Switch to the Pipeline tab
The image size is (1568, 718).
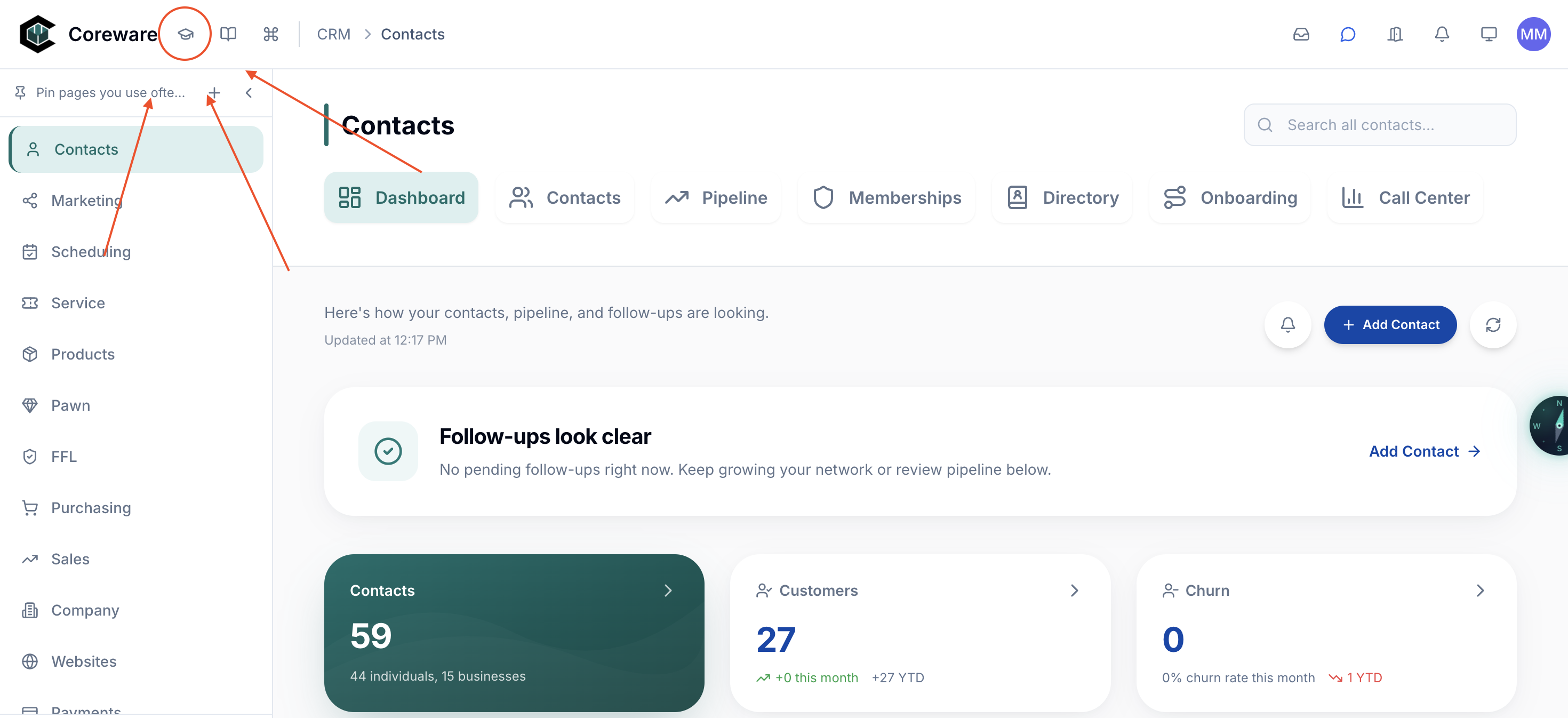(x=716, y=197)
